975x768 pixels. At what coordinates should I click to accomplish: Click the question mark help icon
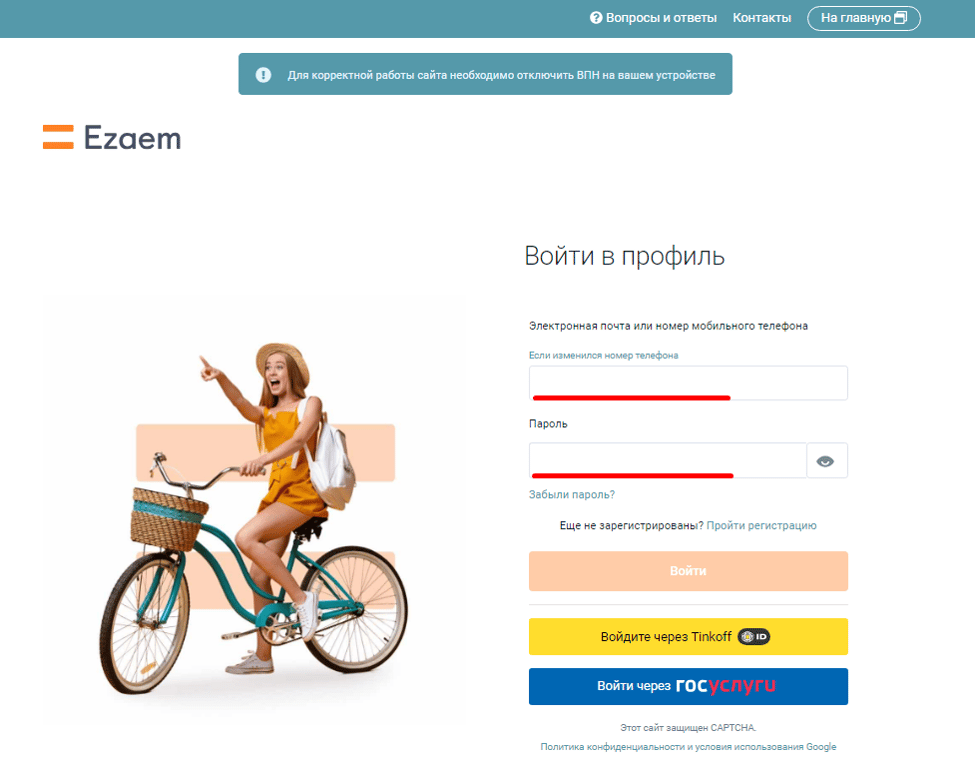coord(596,18)
